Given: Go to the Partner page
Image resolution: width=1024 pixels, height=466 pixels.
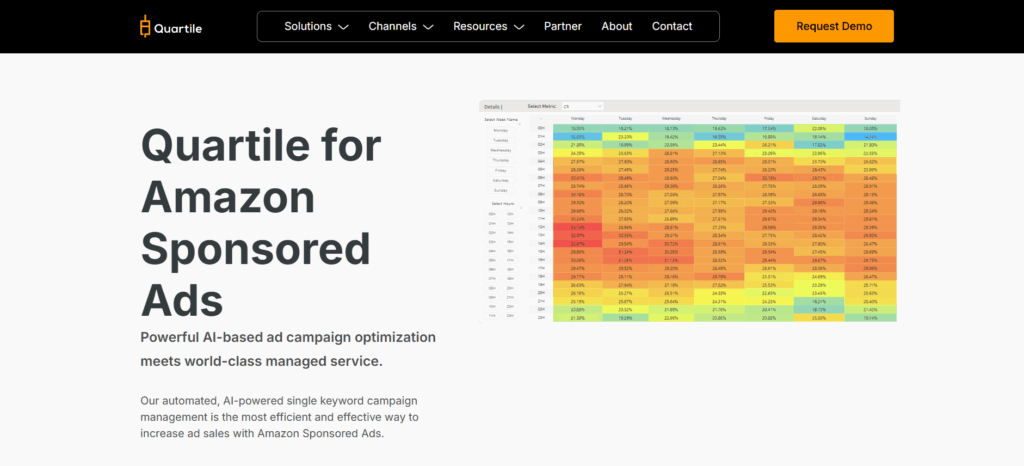Looking at the screenshot, I should (x=563, y=27).
